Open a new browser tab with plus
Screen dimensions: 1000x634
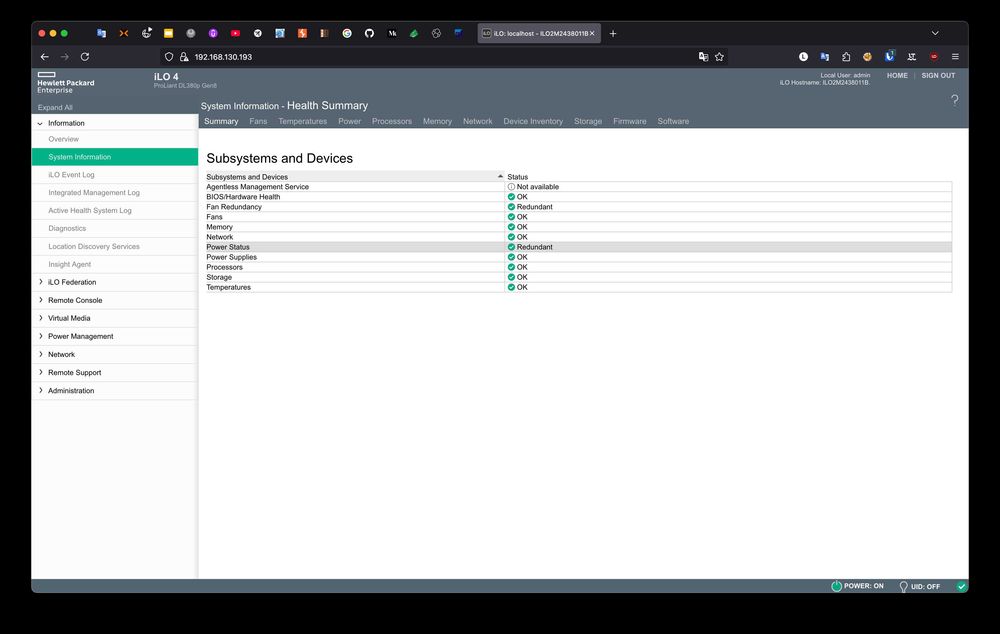click(x=613, y=33)
